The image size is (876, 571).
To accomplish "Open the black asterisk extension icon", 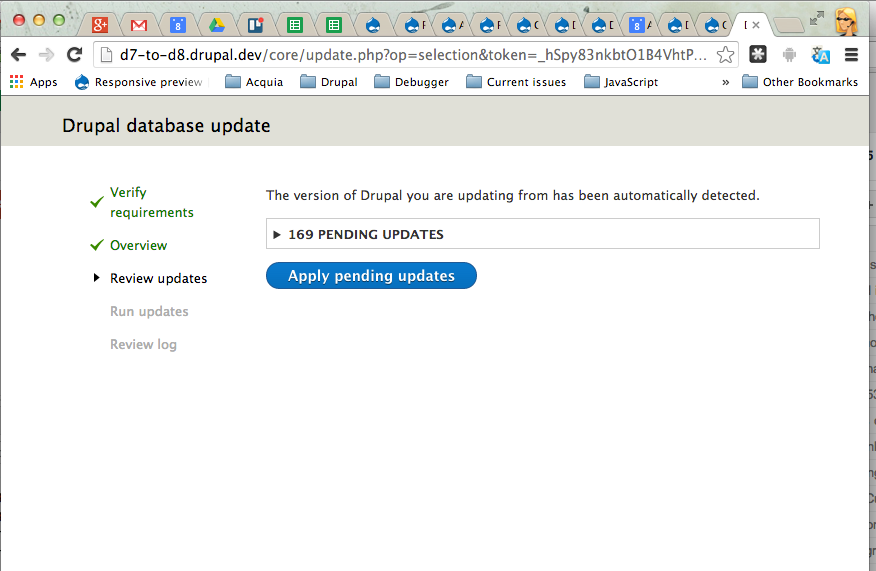I will pos(758,54).
